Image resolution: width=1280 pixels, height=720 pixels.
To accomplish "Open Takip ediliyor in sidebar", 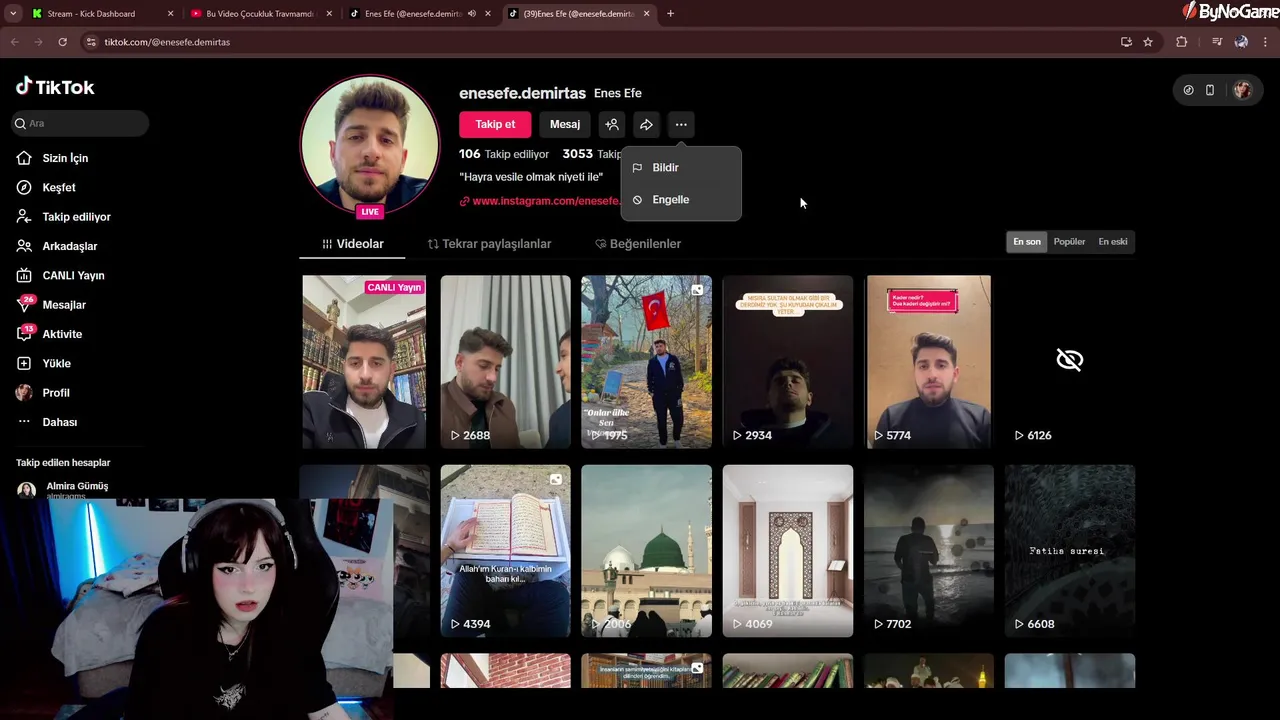I will [76, 217].
